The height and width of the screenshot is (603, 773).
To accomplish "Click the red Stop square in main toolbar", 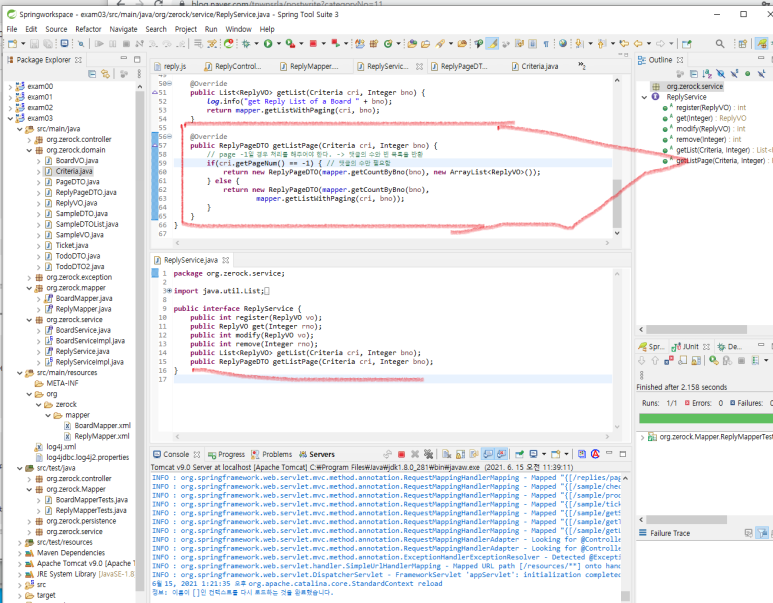I will click(x=313, y=44).
